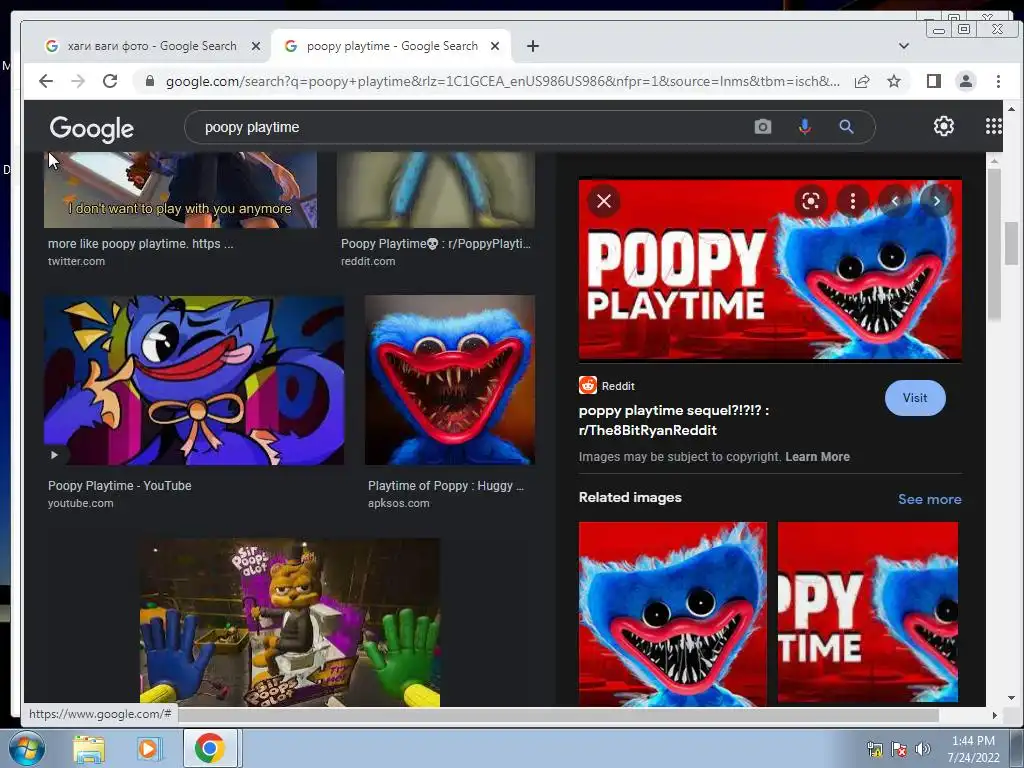Bookmark this tab with the star icon

click(x=894, y=81)
